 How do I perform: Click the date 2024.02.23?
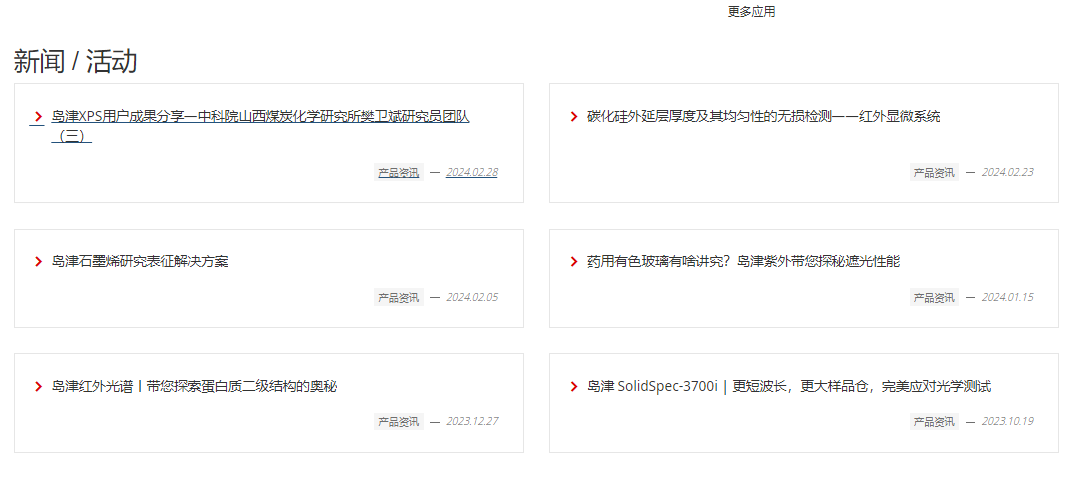[x=1007, y=173]
